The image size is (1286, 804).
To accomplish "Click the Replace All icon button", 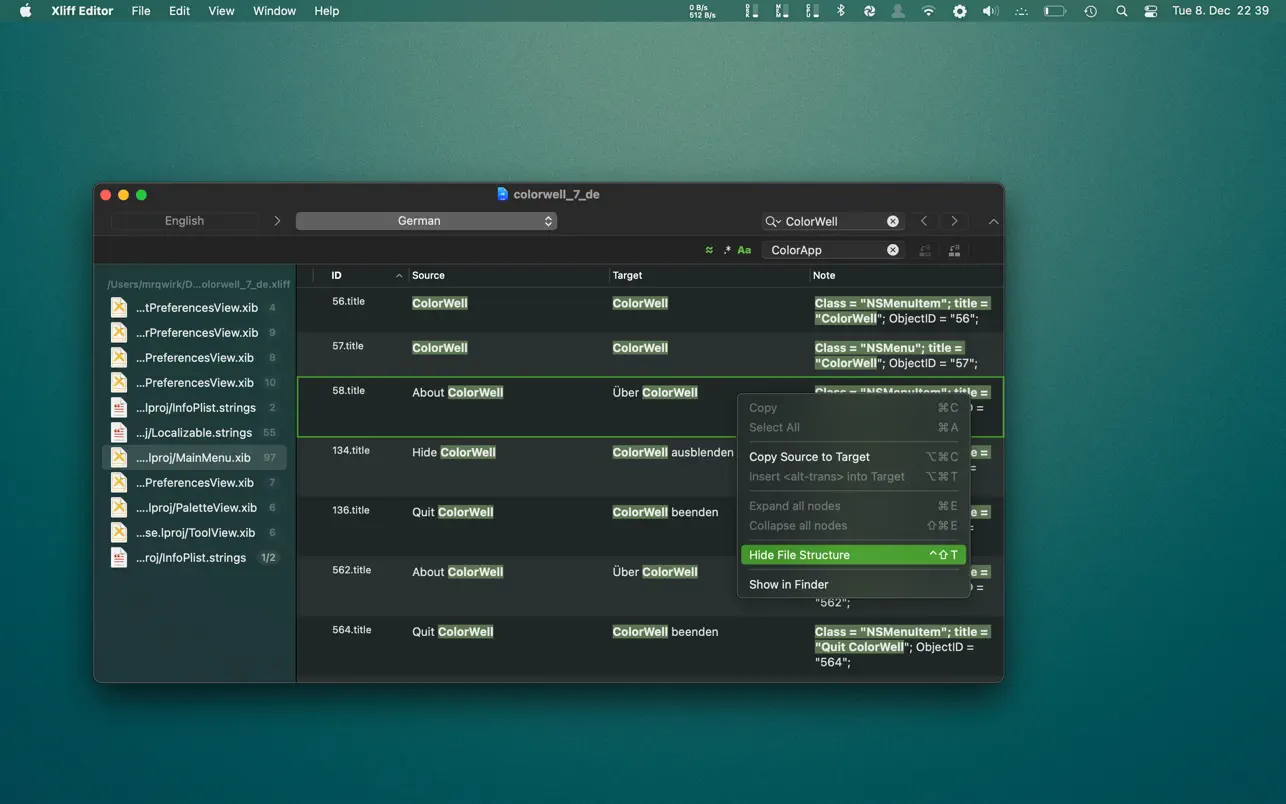I will pos(954,250).
